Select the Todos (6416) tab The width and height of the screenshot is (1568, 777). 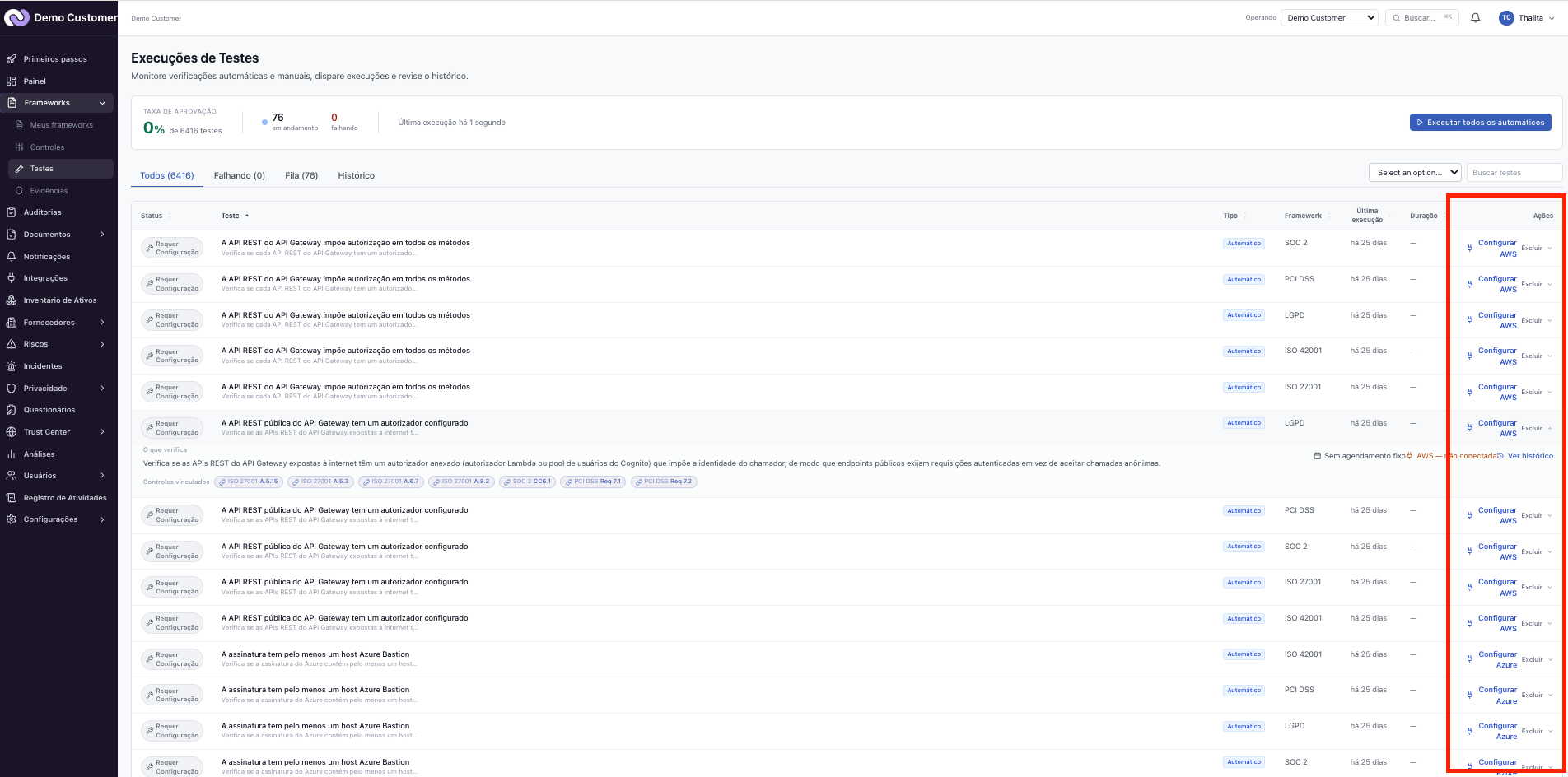pyautogui.click(x=167, y=176)
